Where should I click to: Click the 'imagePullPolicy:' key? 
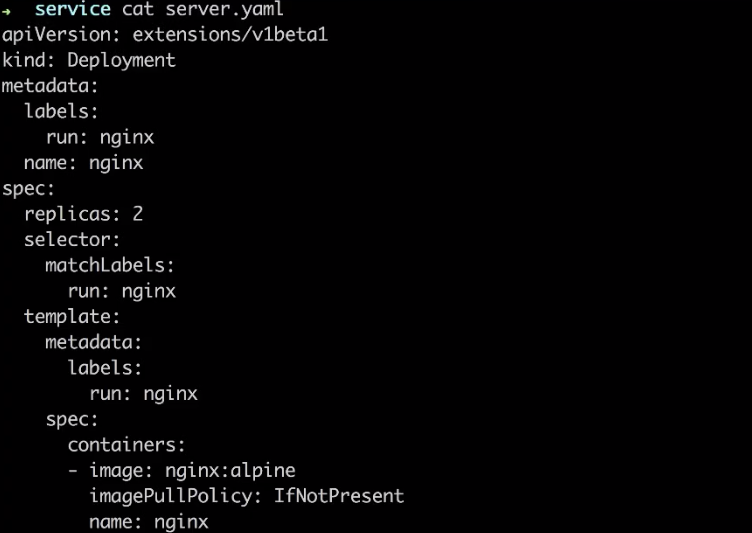click(176, 496)
